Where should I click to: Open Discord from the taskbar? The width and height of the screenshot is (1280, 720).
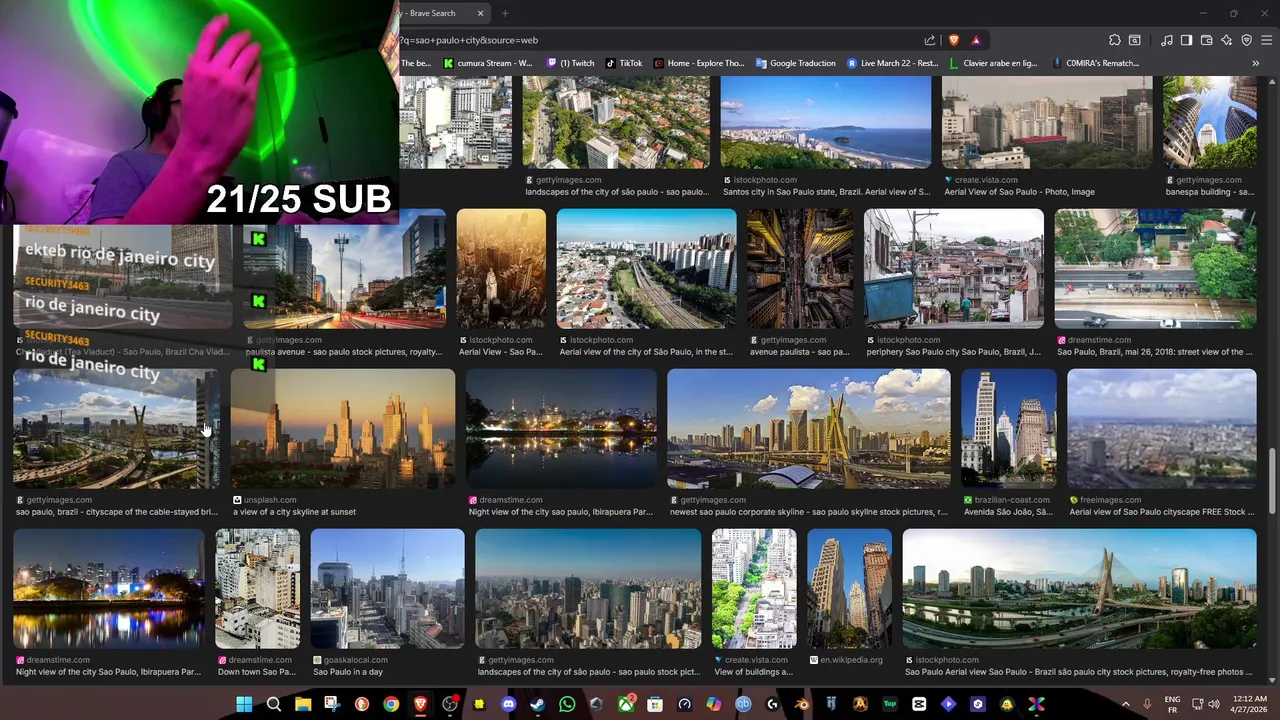coord(508,704)
